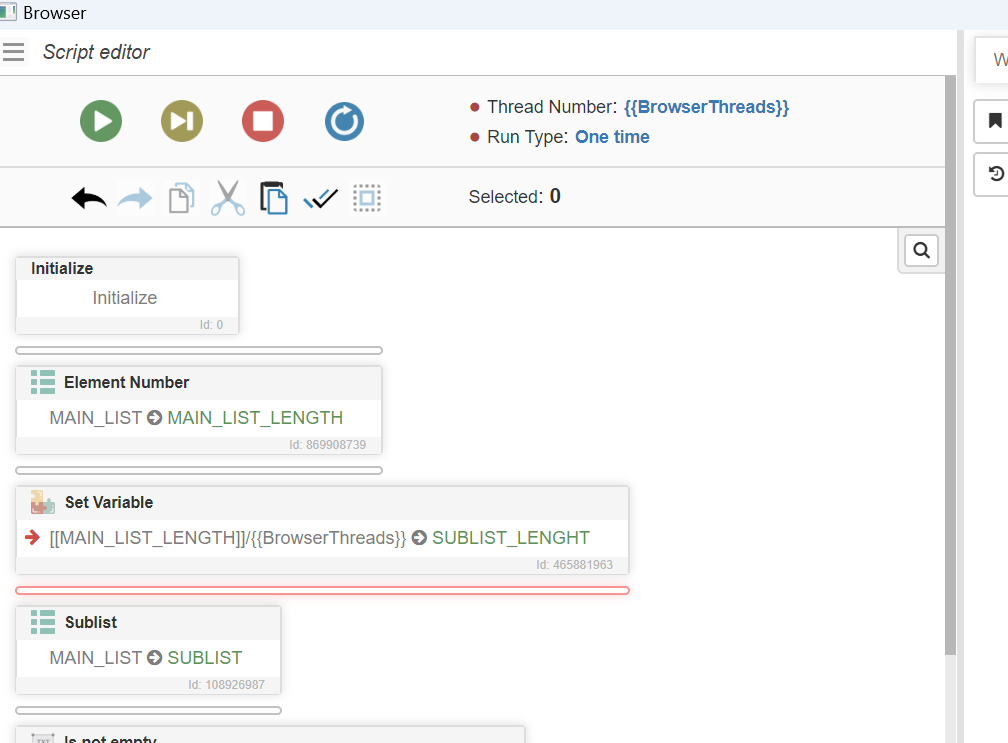Change the One time run type
1008x743 pixels.
612,137
